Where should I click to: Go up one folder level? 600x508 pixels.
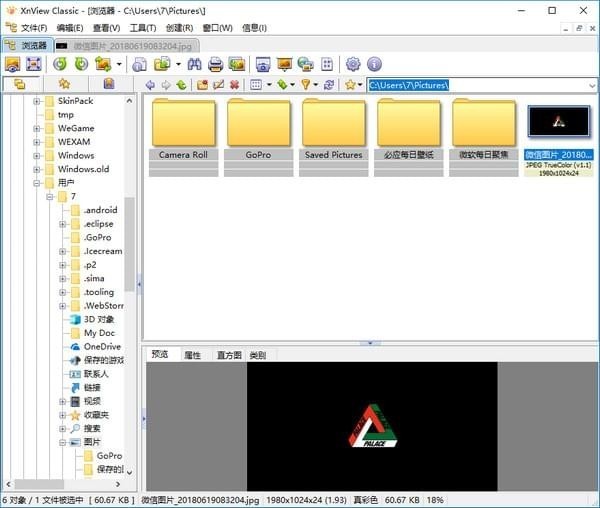(x=181, y=85)
